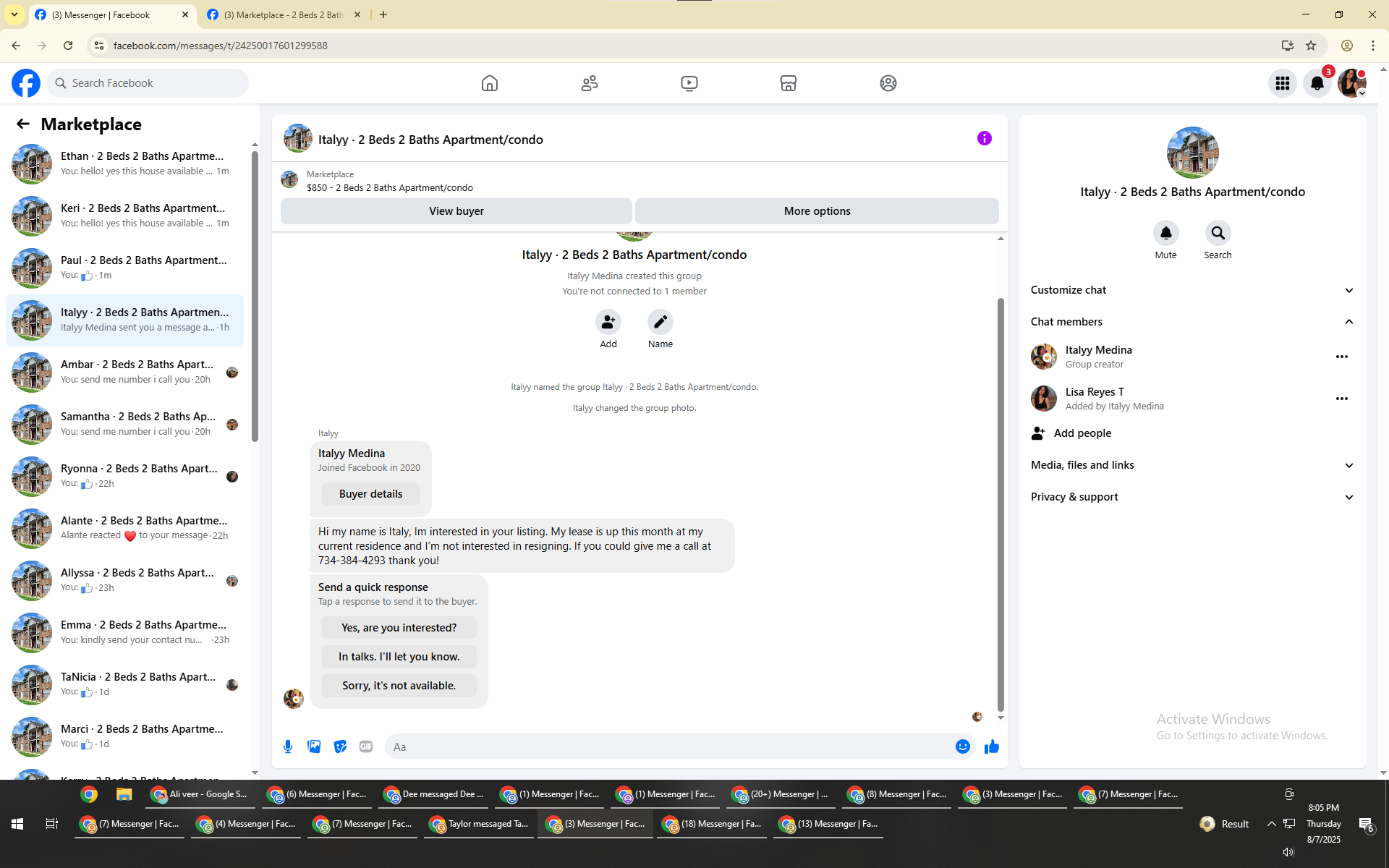Bookmark this page with the star

tap(1311, 46)
